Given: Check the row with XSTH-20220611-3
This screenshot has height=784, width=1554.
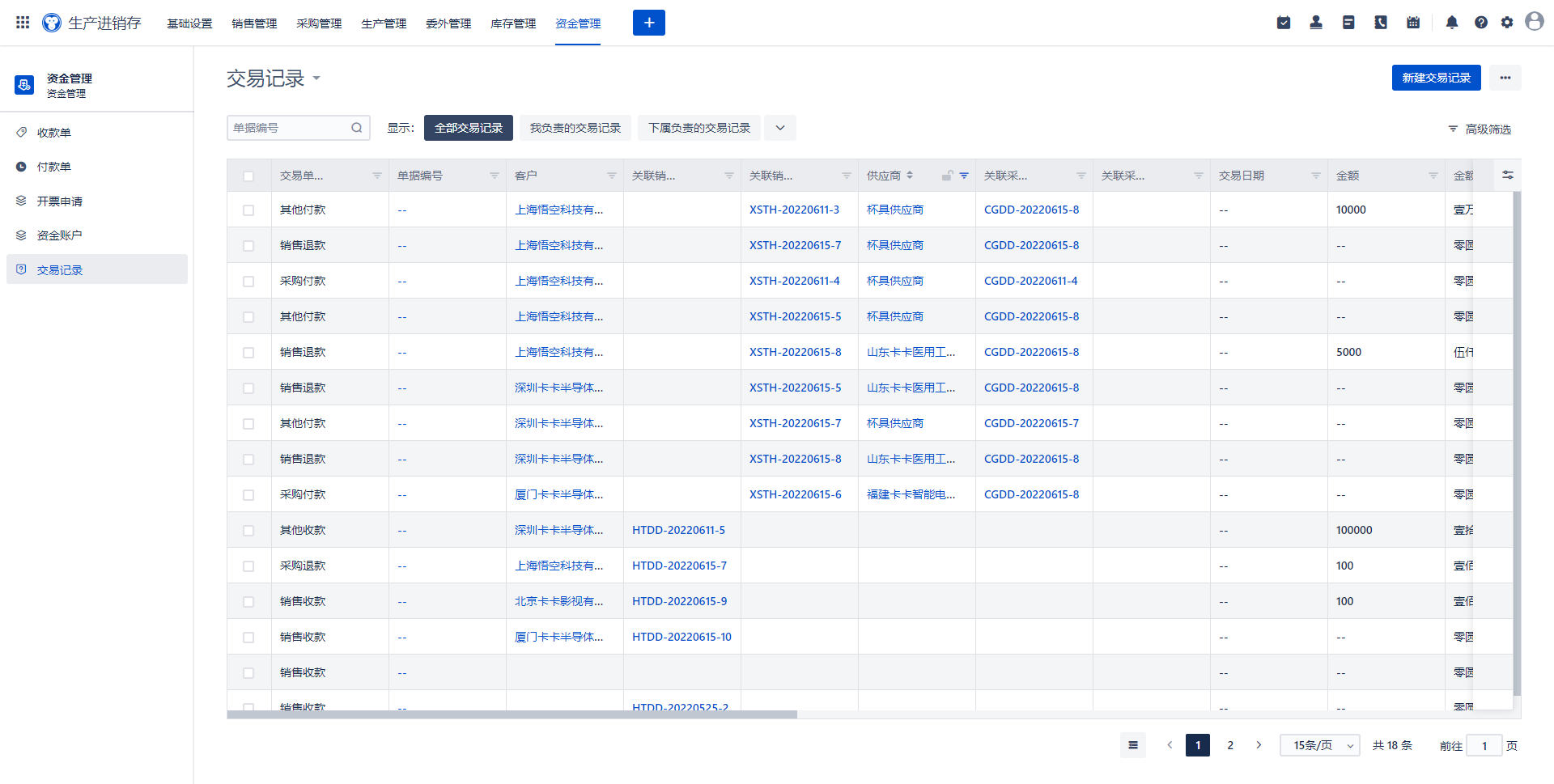Looking at the screenshot, I should click(248, 210).
